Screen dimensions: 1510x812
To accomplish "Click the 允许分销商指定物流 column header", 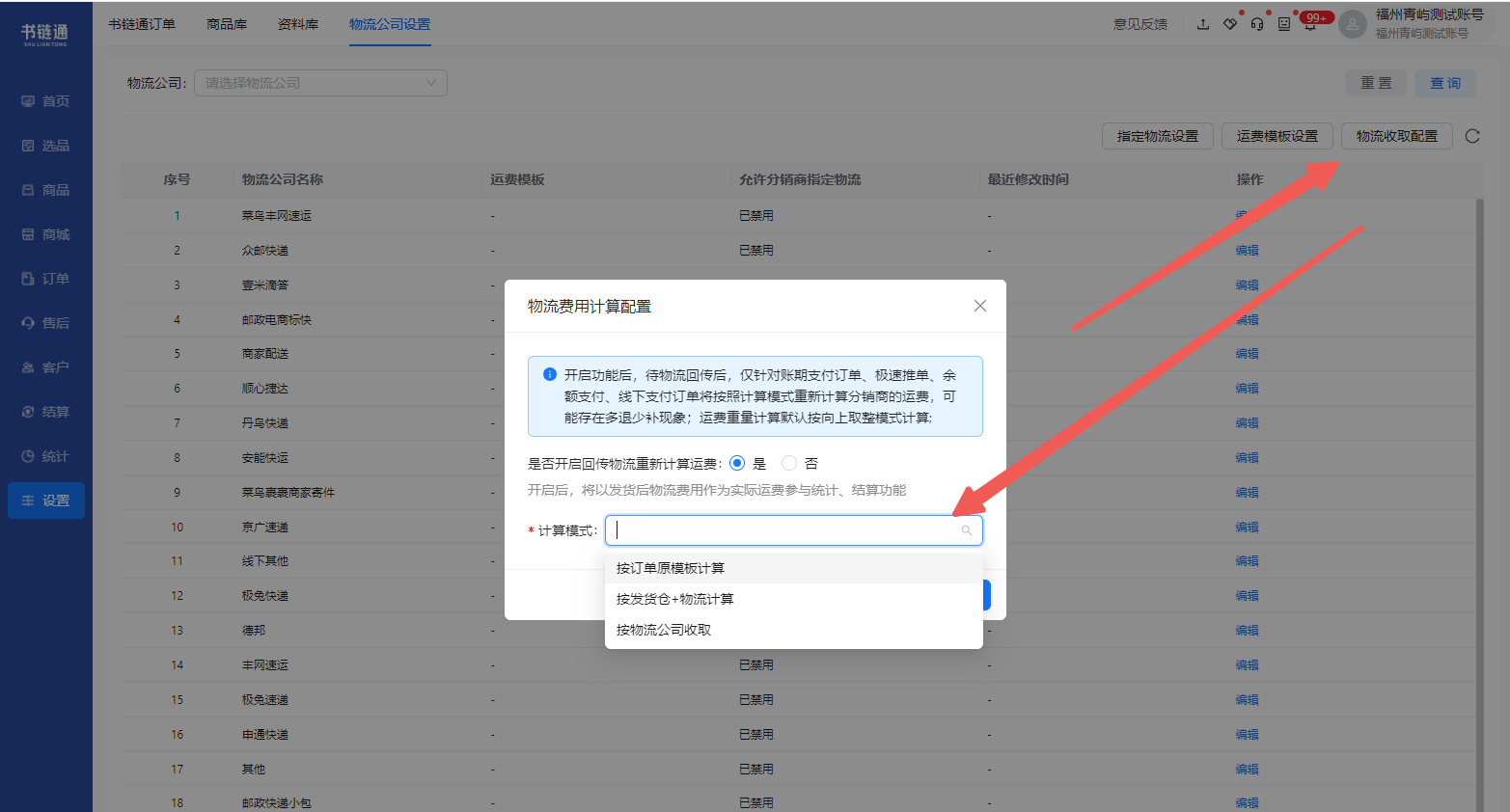I will 800,179.
